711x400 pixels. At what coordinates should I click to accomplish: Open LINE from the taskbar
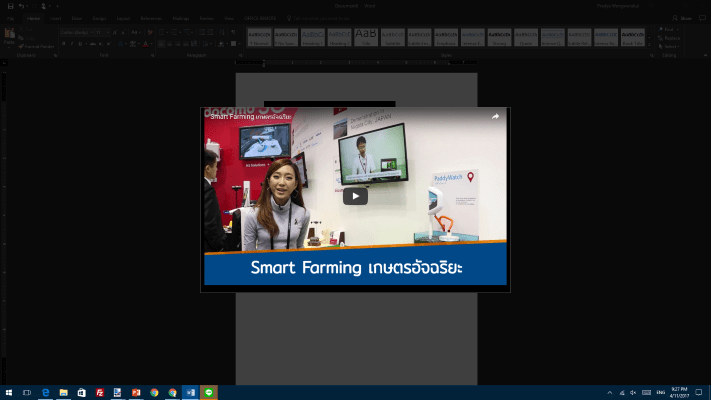click(x=208, y=392)
